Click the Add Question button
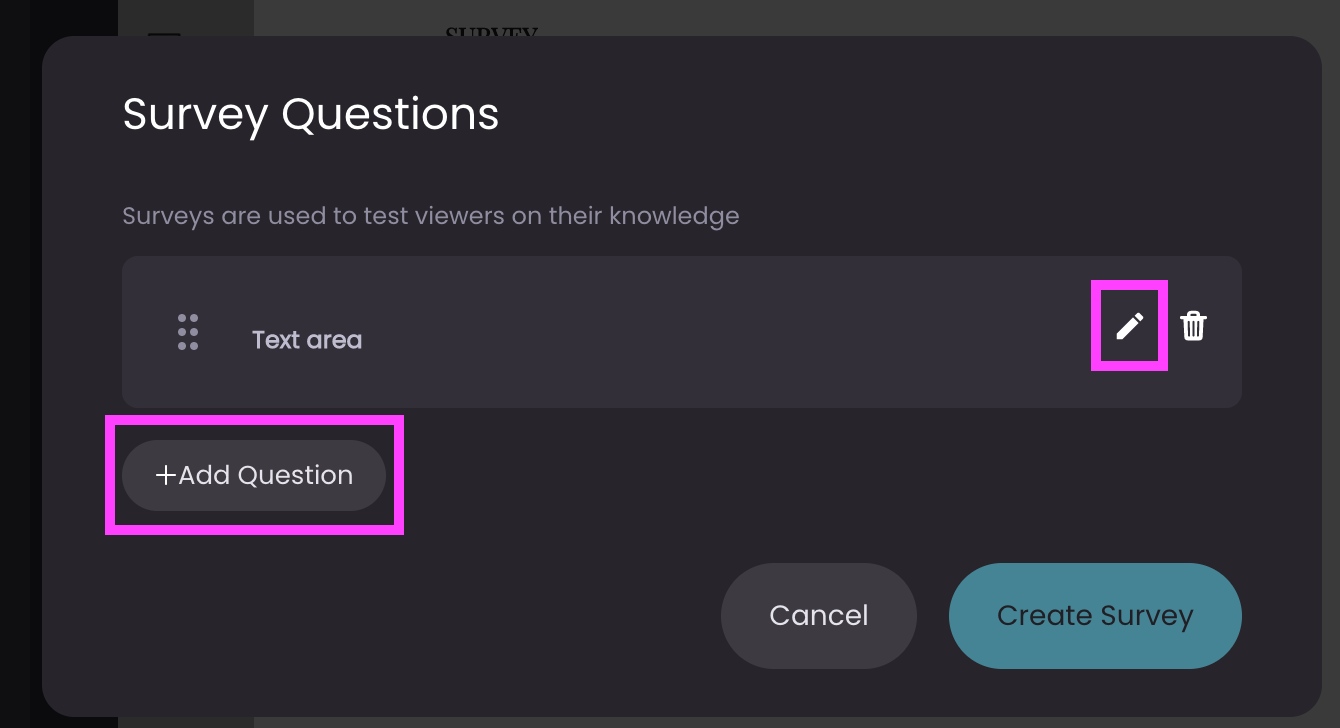The height and width of the screenshot is (728, 1340). [x=254, y=475]
